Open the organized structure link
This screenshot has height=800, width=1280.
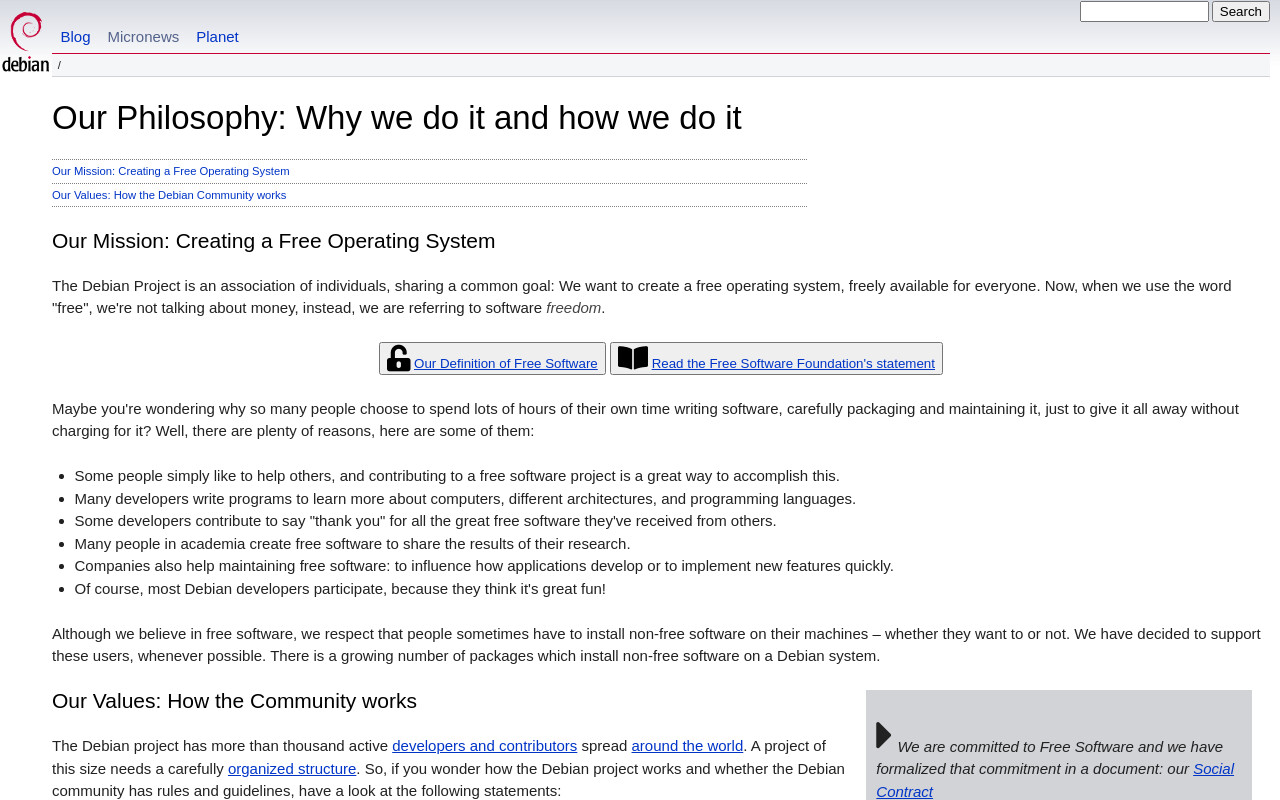click(x=292, y=769)
